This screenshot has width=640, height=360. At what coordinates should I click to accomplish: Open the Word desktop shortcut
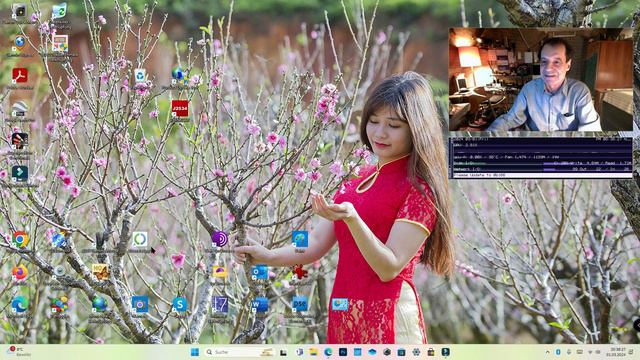[x=260, y=304]
